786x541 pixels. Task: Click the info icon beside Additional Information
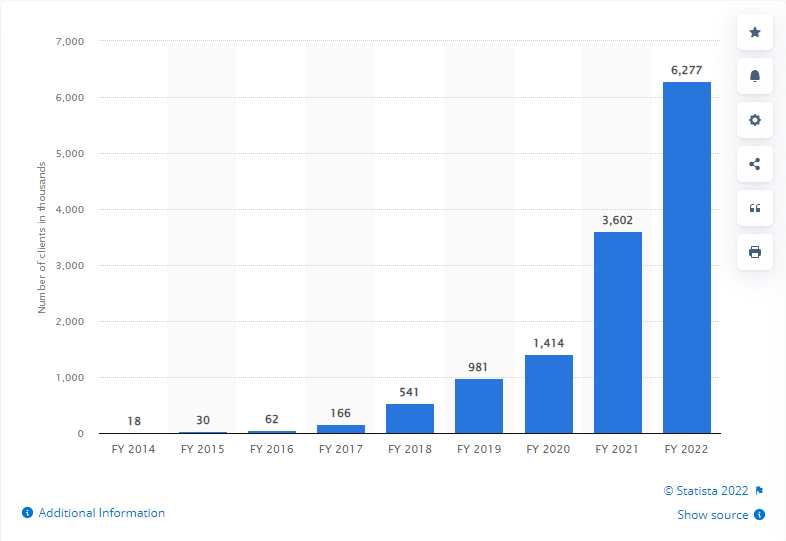tap(28, 512)
